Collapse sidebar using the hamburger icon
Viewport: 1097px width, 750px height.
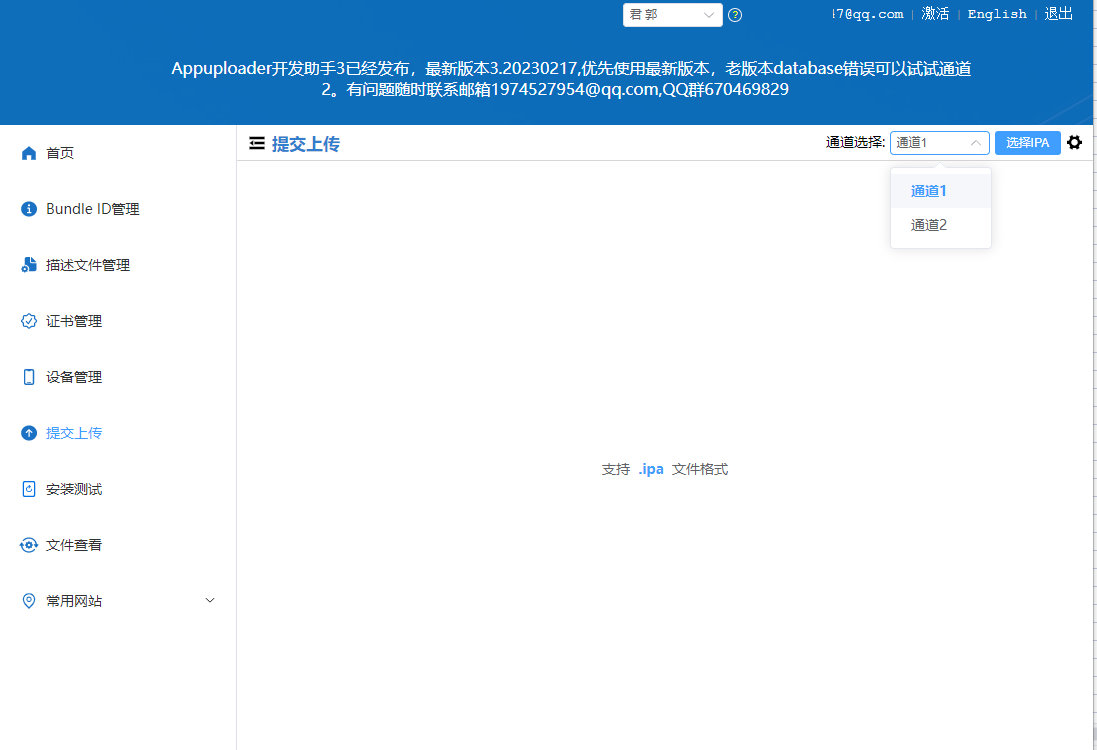(x=257, y=144)
